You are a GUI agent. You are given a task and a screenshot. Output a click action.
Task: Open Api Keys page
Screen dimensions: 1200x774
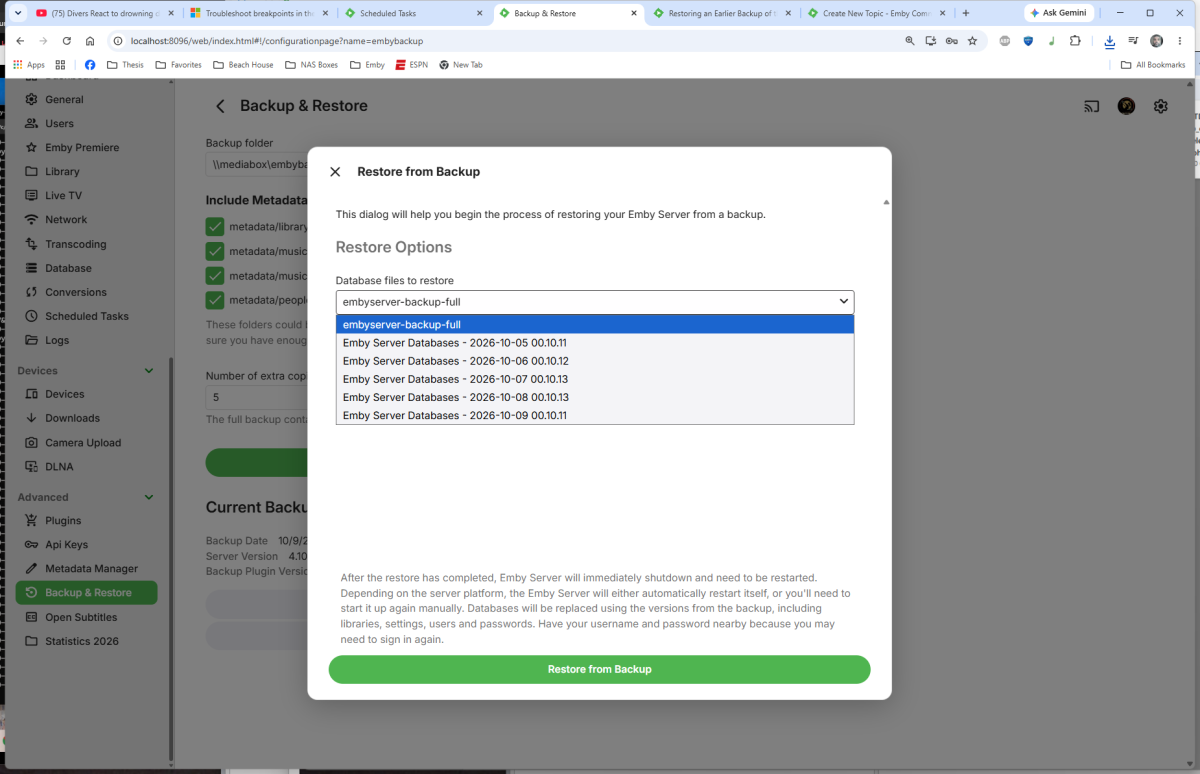pos(86,544)
